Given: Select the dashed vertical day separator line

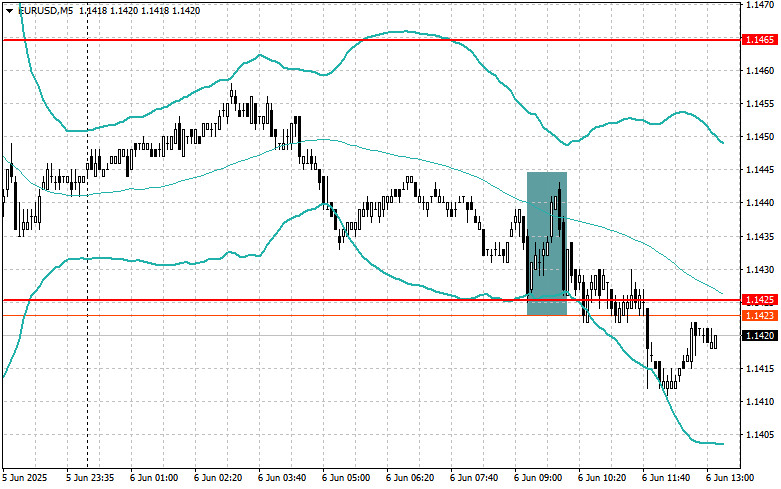Looking at the screenshot, I should pyautogui.click(x=88, y=234).
